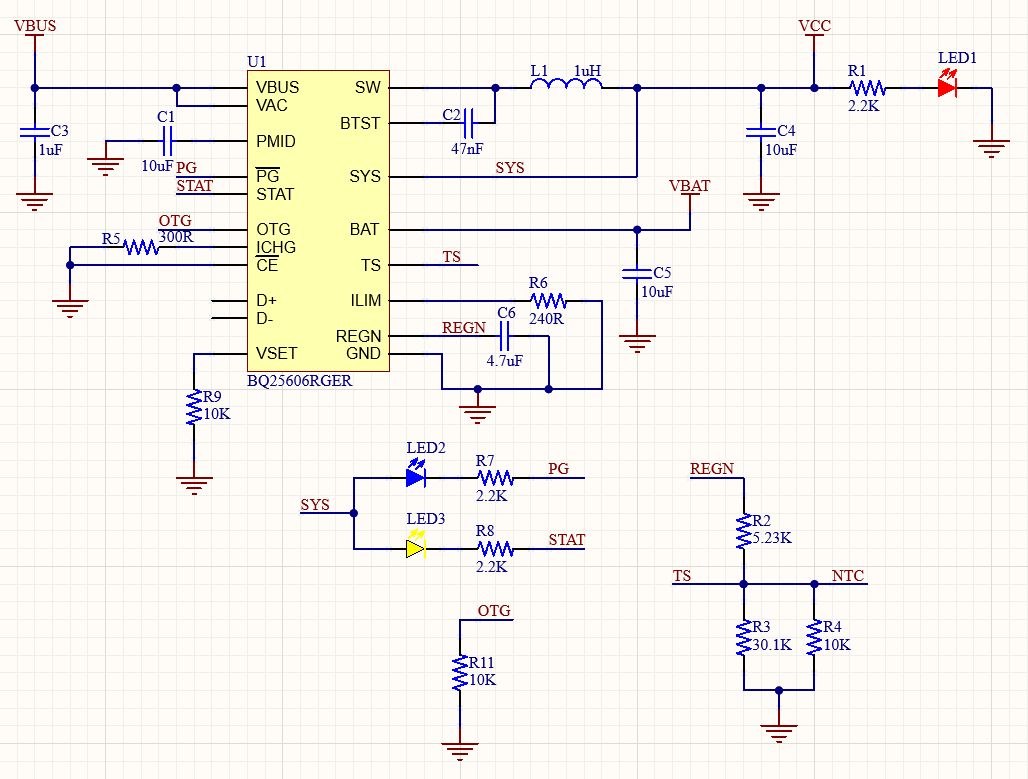Select the STAT net label beside R8
This screenshot has height=779, width=1028.
(x=565, y=540)
